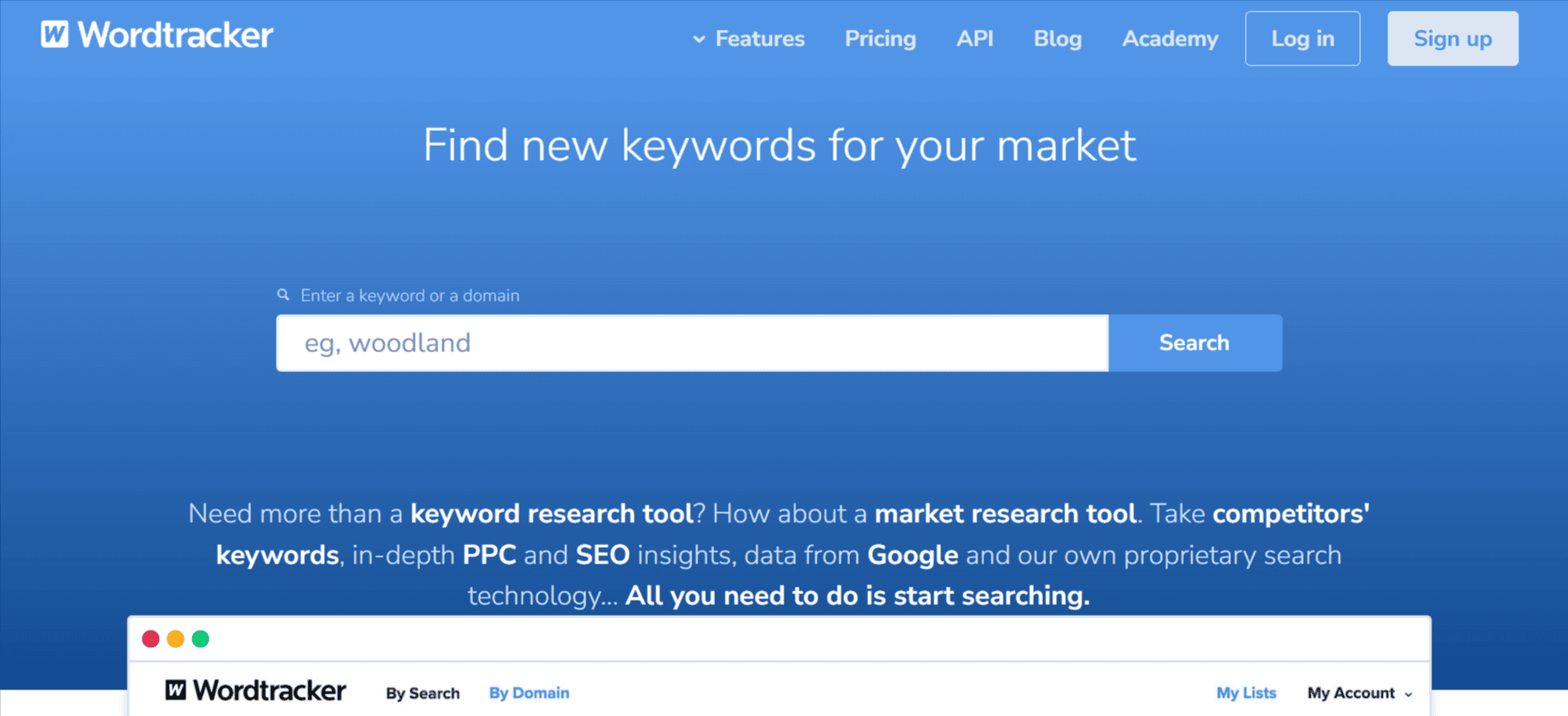Screen dimensions: 1568x716
Task: Click the Log in button
Action: [x=1302, y=38]
